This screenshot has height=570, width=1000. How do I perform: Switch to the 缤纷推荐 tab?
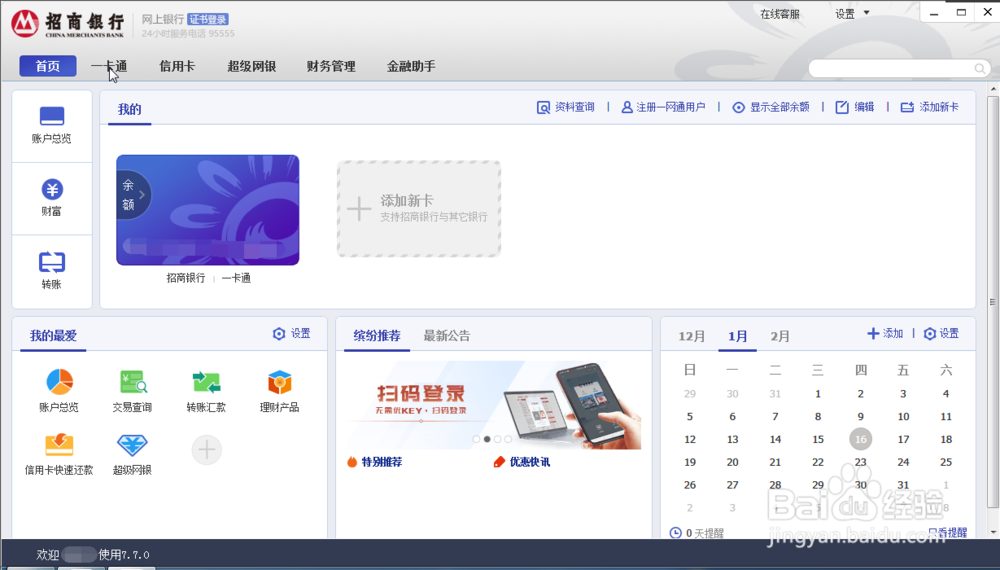377,336
